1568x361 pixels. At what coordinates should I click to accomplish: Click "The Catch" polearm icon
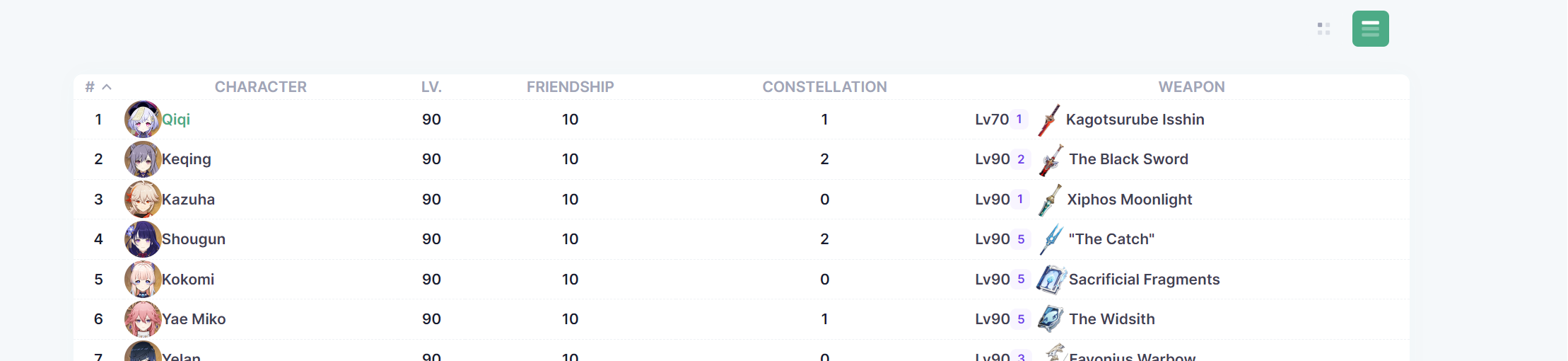[1051, 239]
